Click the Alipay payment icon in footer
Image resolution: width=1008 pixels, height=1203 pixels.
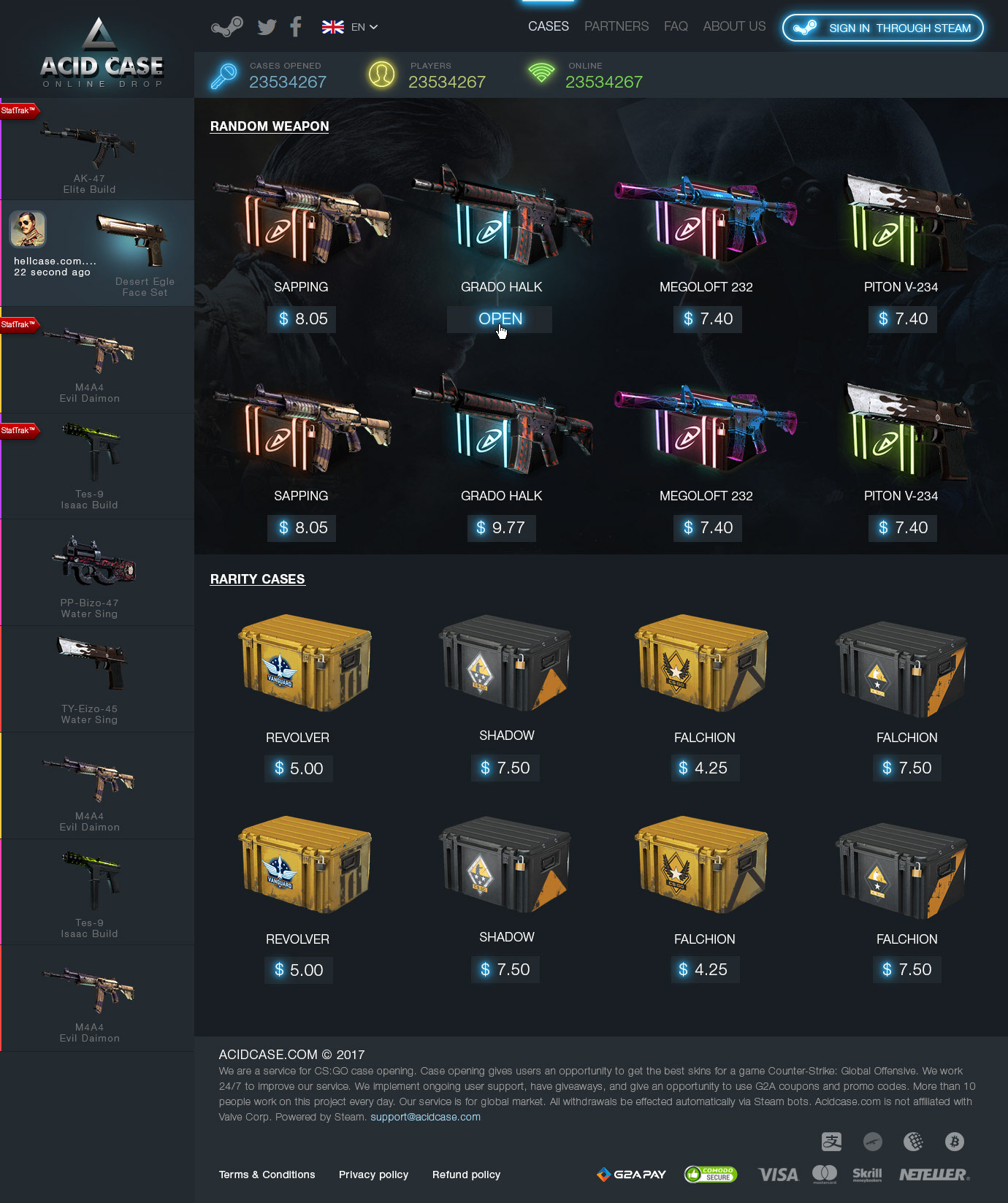point(831,1141)
